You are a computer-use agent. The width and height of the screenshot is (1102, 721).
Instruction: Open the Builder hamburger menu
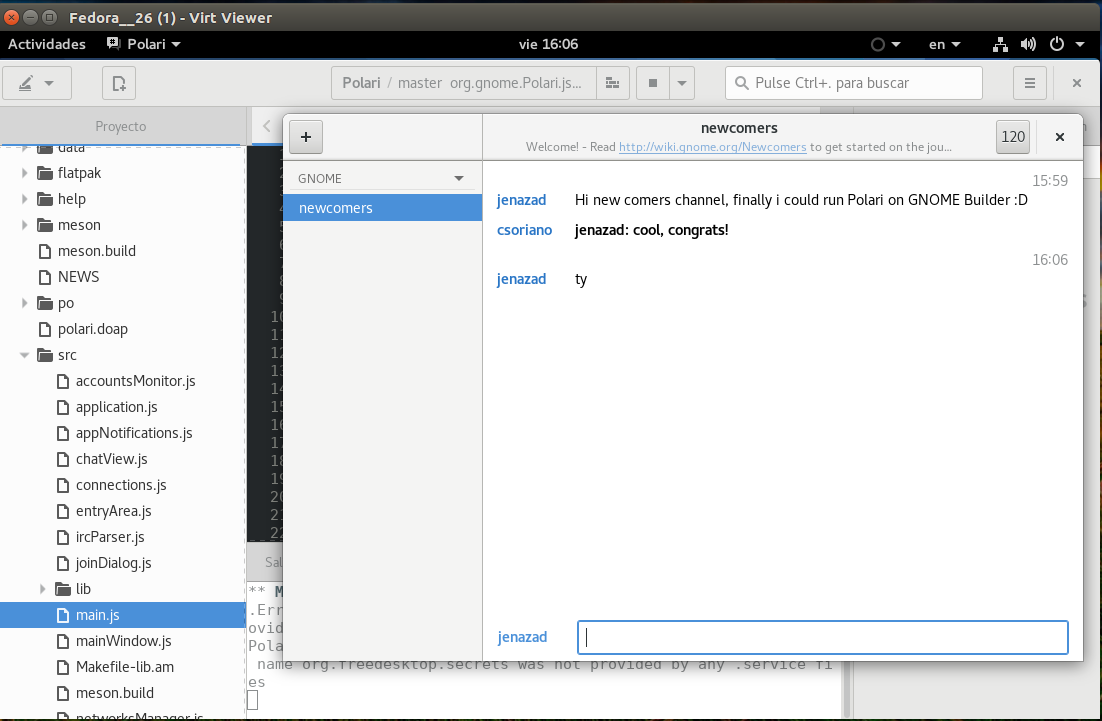(1030, 84)
